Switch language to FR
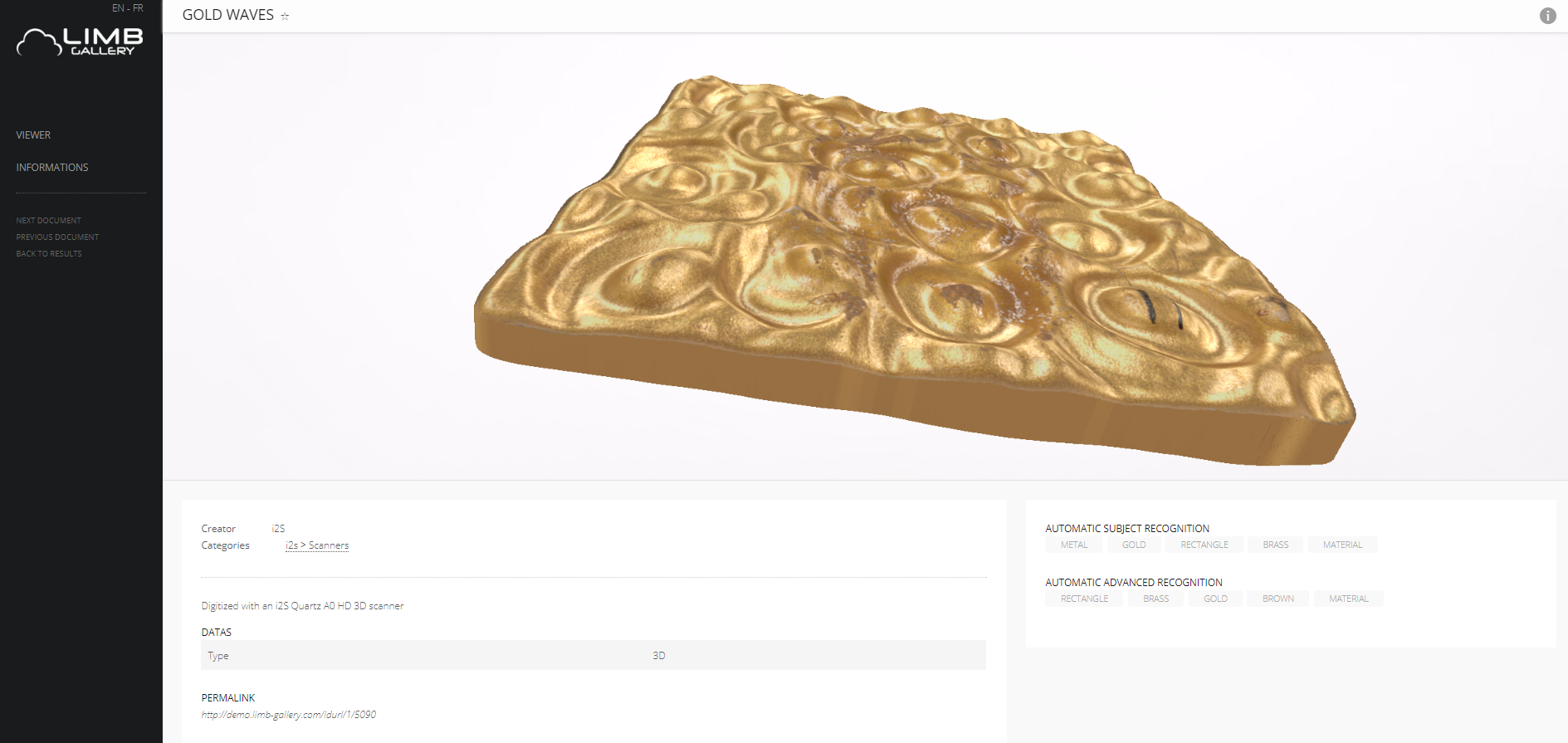 pos(138,8)
